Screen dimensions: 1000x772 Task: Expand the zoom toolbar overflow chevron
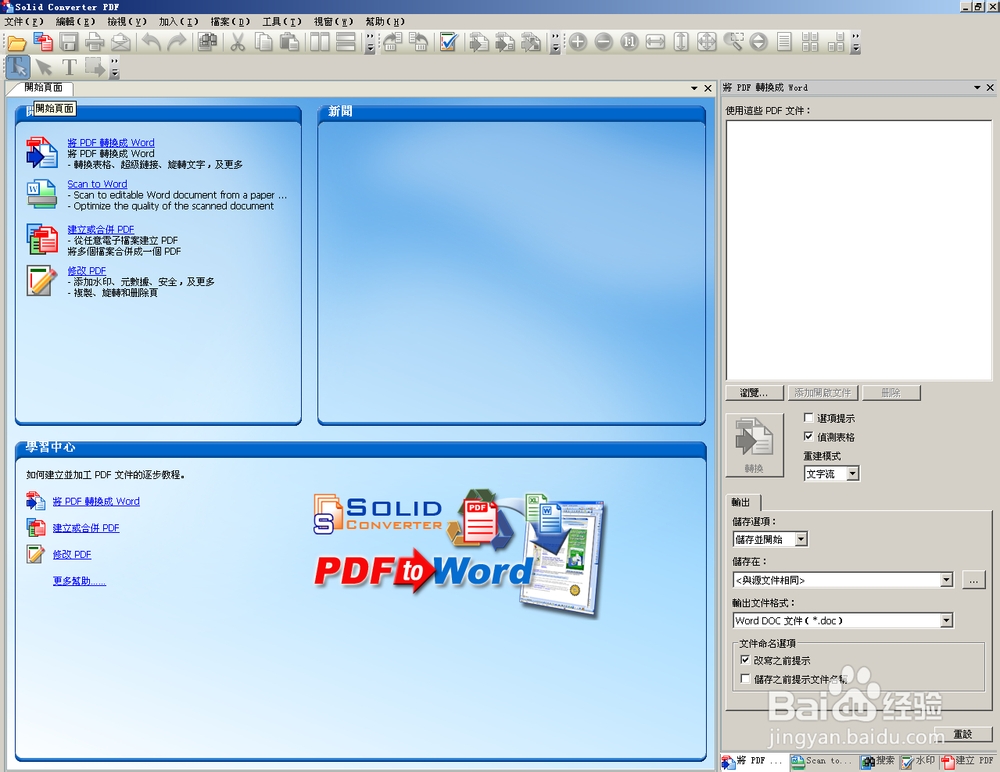[856, 43]
